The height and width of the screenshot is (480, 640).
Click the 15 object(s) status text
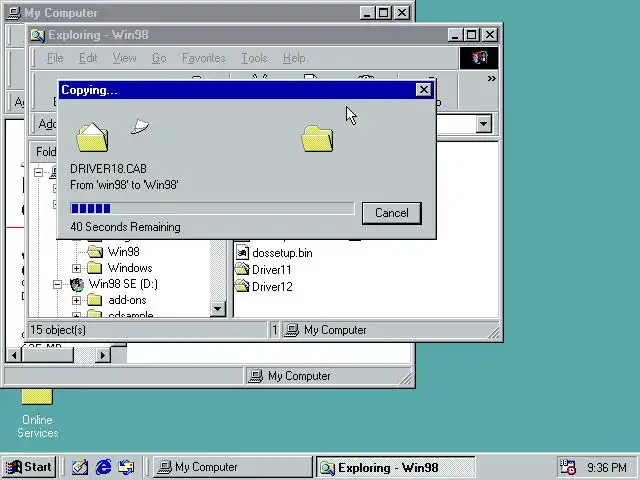click(x=58, y=330)
